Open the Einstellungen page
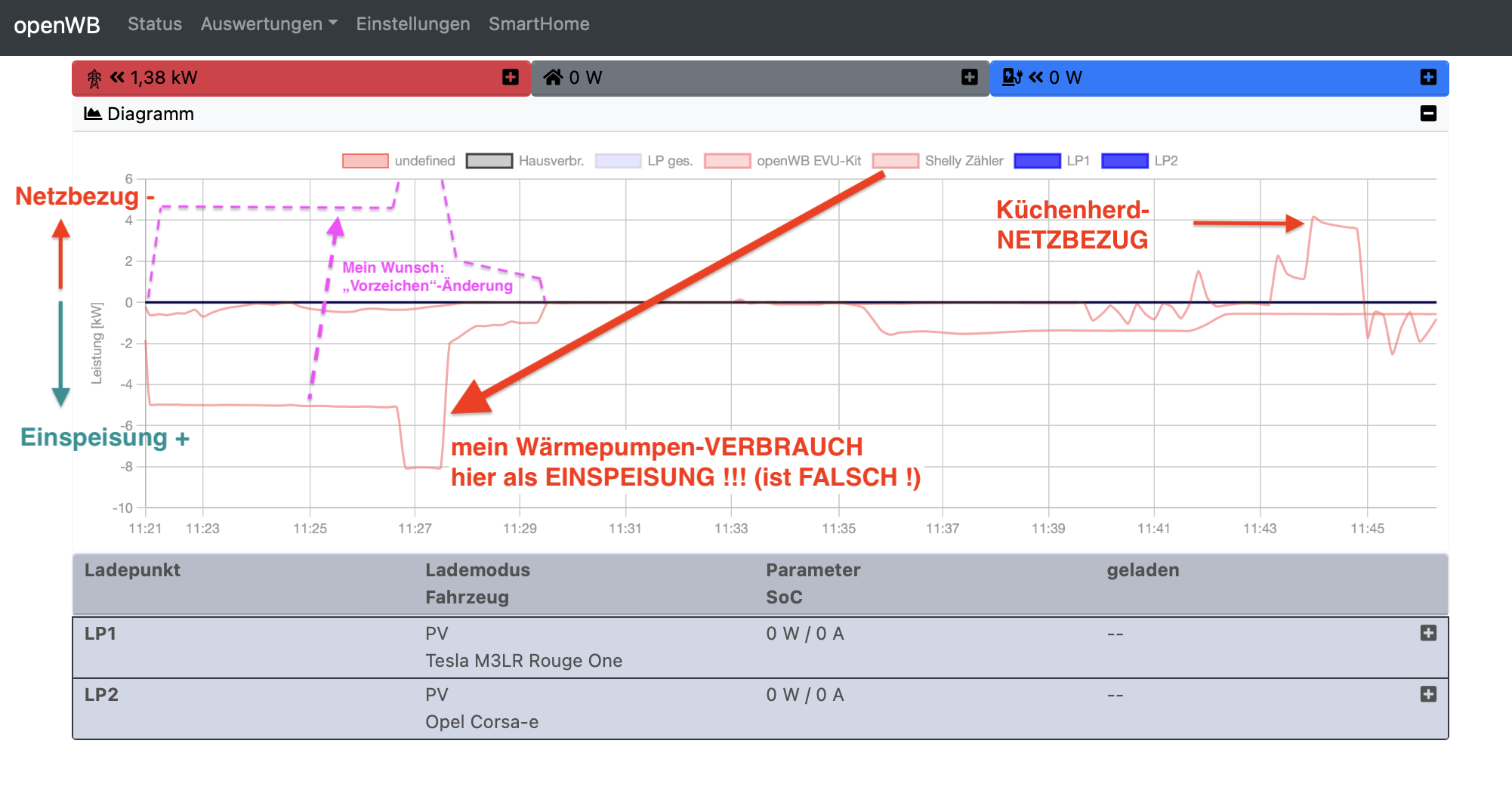 (x=413, y=23)
